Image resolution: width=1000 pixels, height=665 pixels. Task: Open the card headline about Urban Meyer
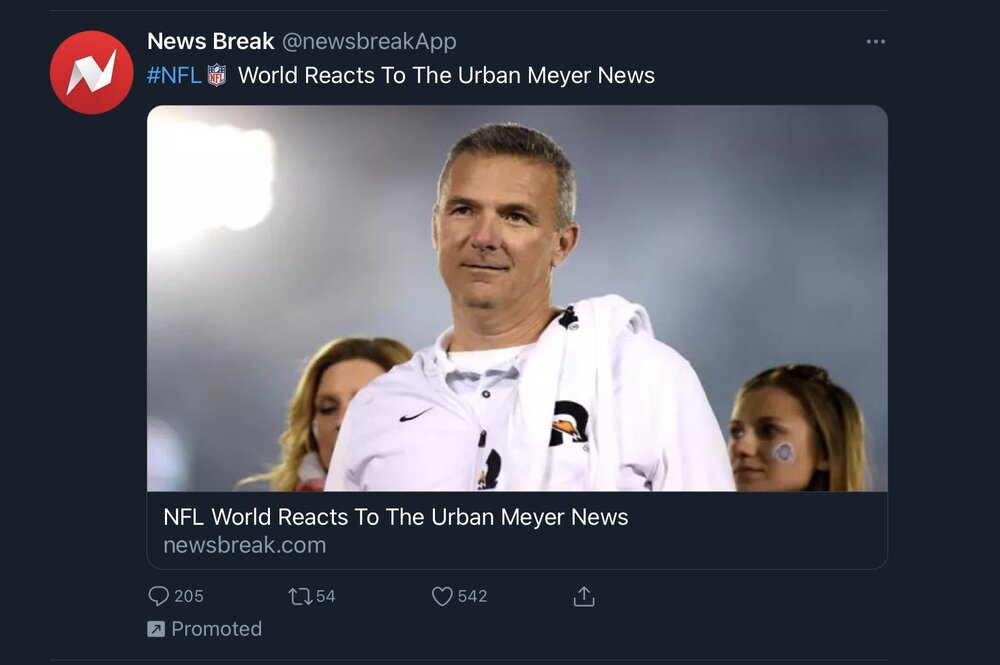395,517
